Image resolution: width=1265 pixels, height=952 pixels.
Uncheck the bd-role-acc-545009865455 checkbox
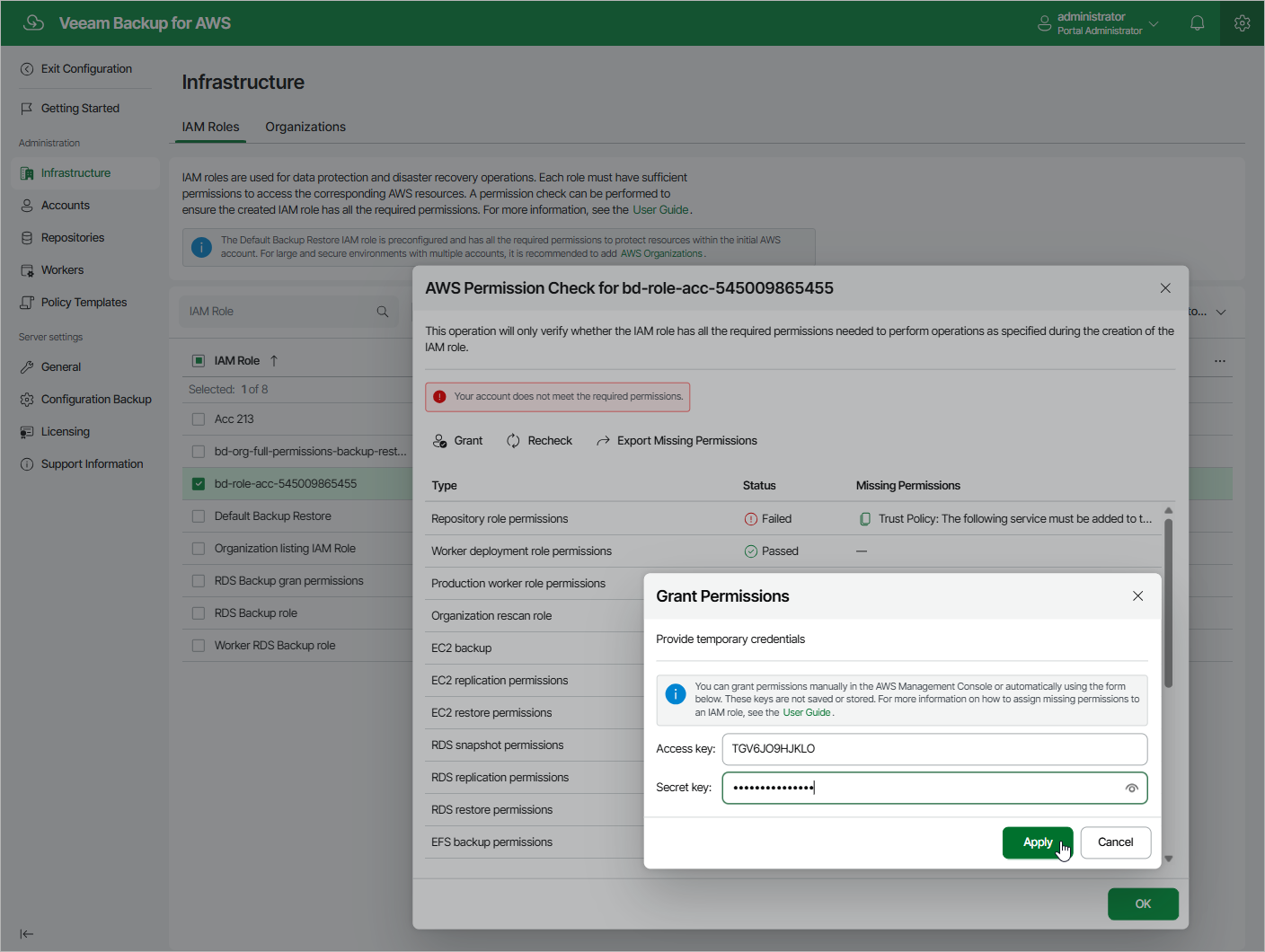click(x=199, y=484)
